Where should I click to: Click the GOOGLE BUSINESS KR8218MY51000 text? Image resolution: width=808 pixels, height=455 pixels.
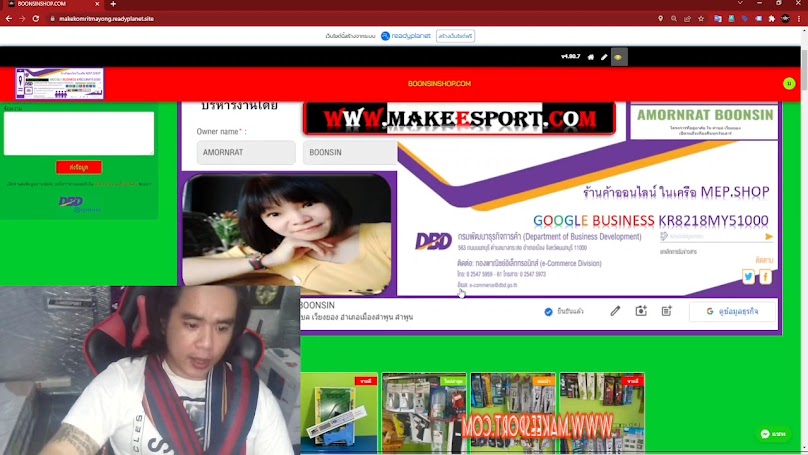pos(650,221)
